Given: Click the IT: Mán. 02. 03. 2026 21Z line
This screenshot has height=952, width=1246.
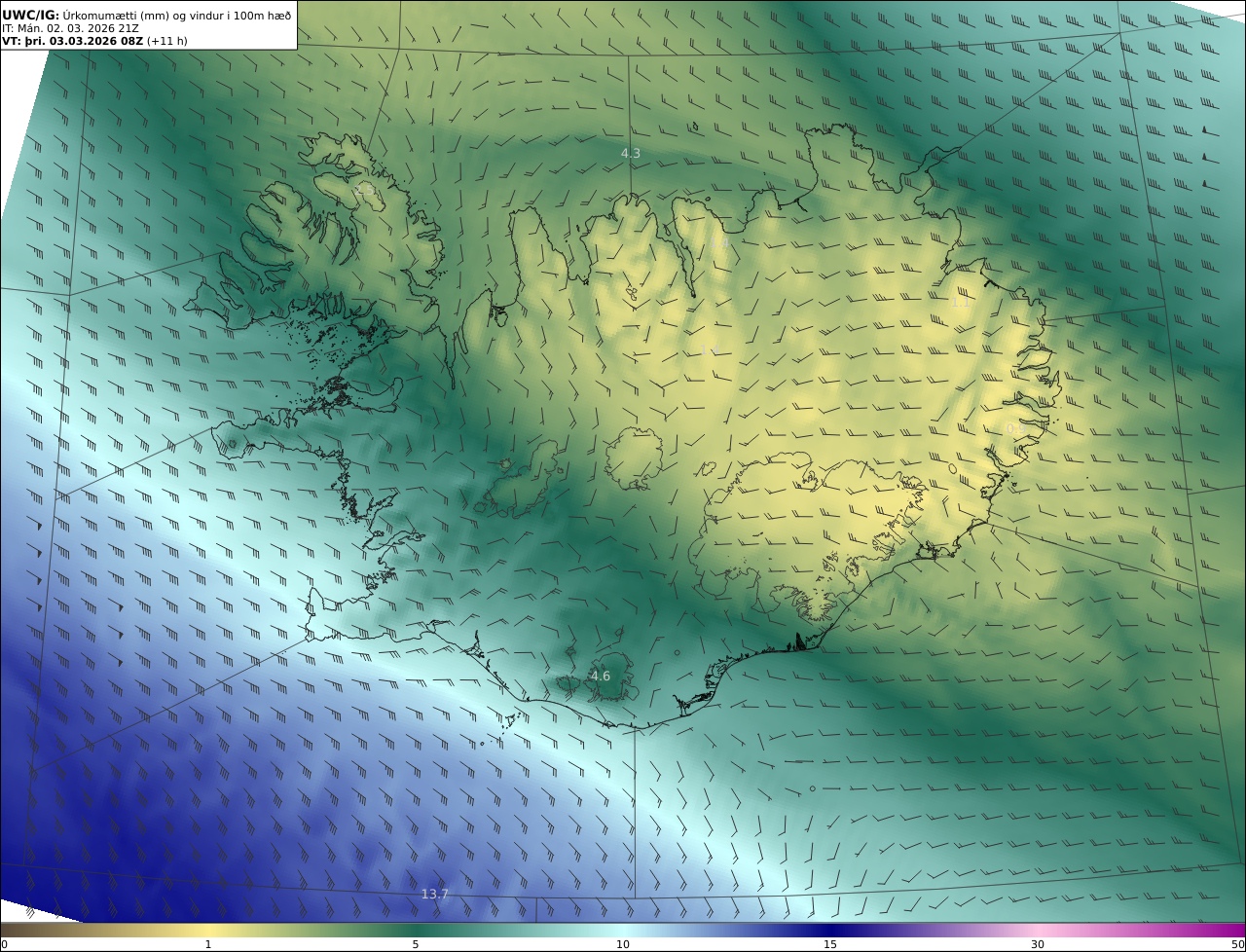Looking at the screenshot, I should 71,29.
